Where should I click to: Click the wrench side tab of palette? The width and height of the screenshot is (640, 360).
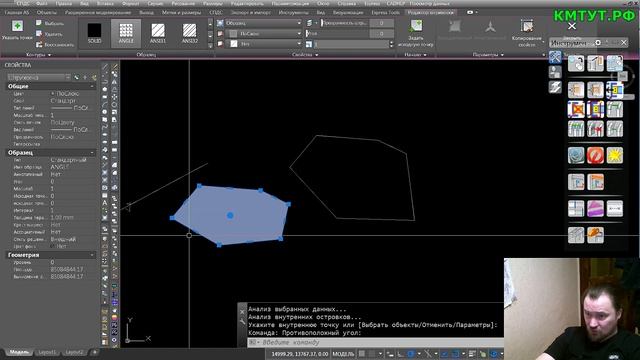point(555,57)
